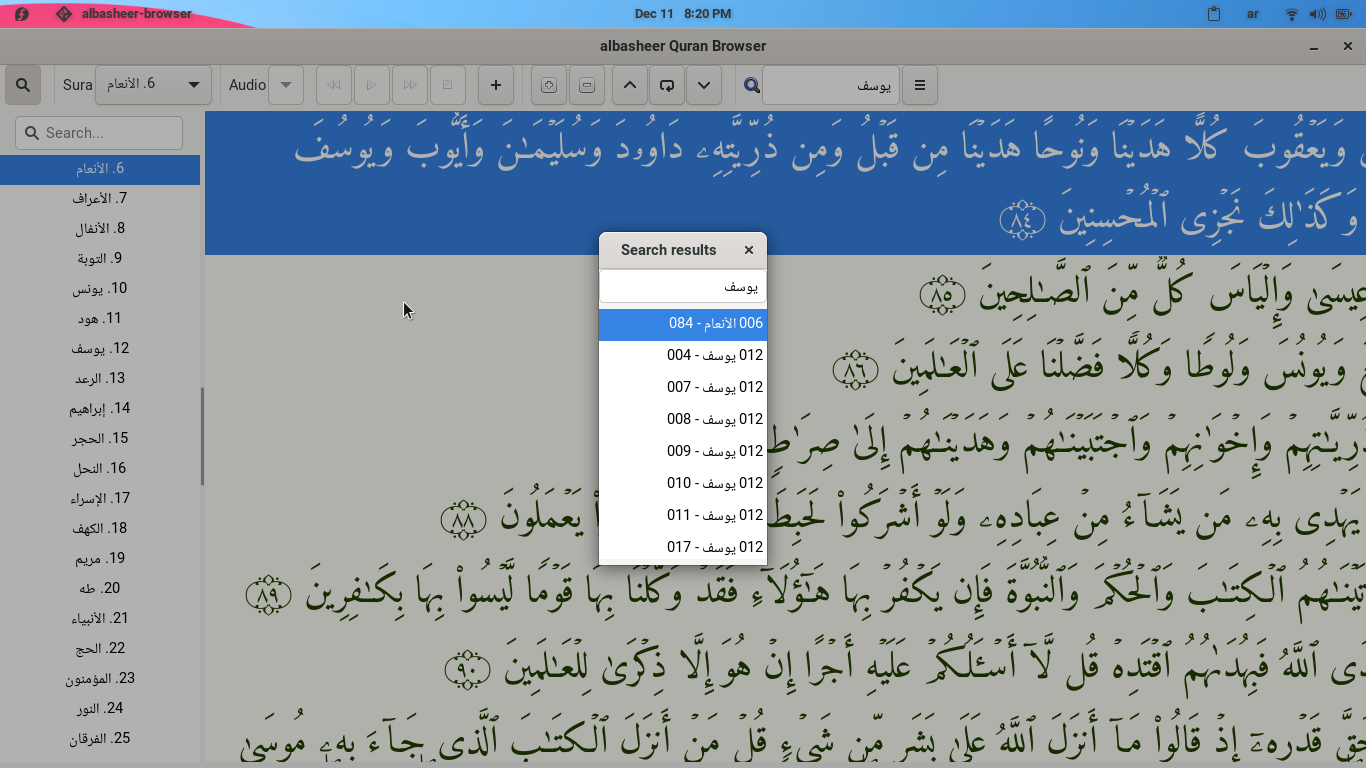This screenshot has width=1366, height=768.
Task: Select result 012 يوسف - 010
Action: coord(683,483)
